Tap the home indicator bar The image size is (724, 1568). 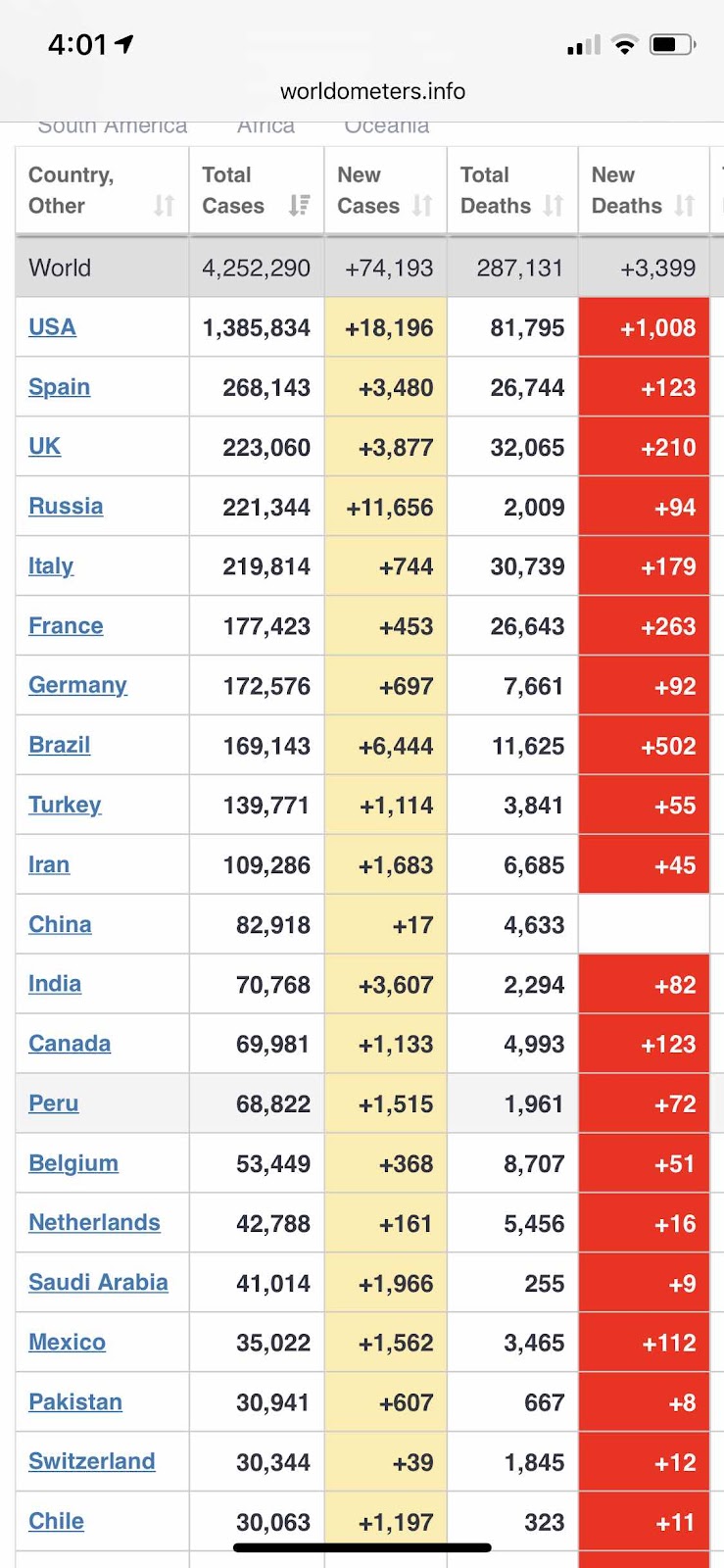pyautogui.click(x=362, y=1548)
